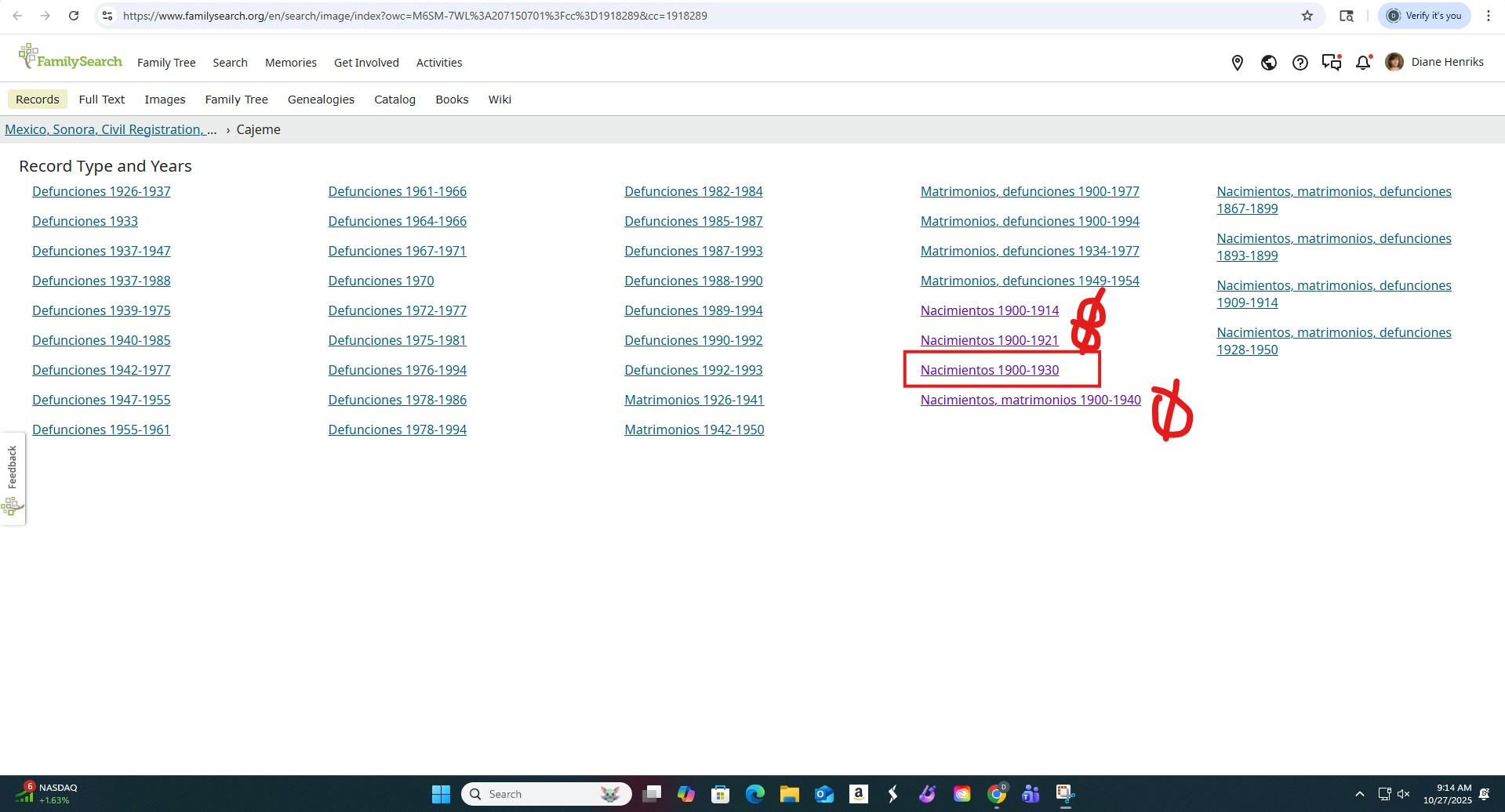This screenshot has height=812, width=1505.
Task: Expand the breadcrumb chevron after the collection link
Action: click(x=227, y=130)
